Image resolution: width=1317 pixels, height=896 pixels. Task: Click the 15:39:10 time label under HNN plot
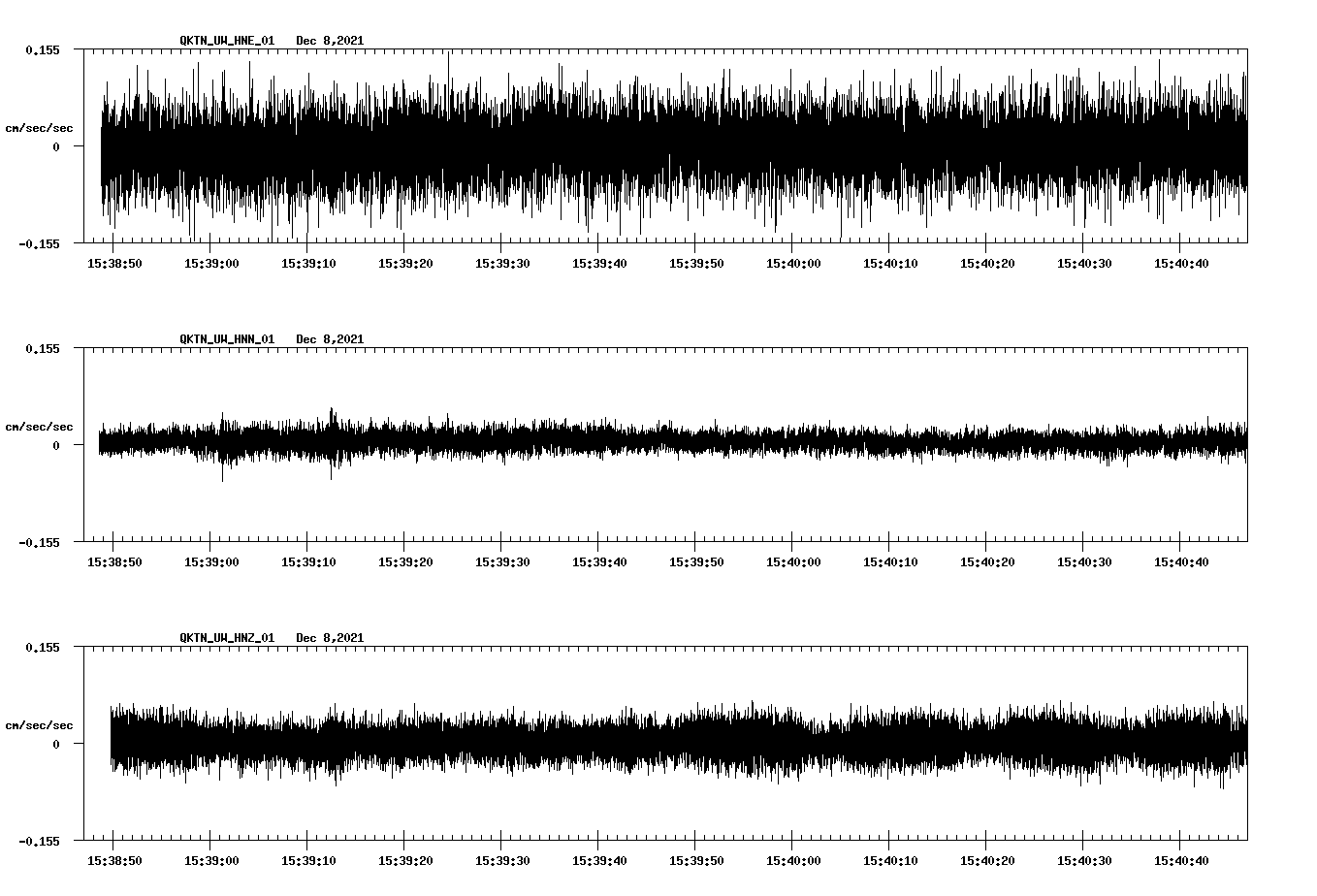[308, 562]
